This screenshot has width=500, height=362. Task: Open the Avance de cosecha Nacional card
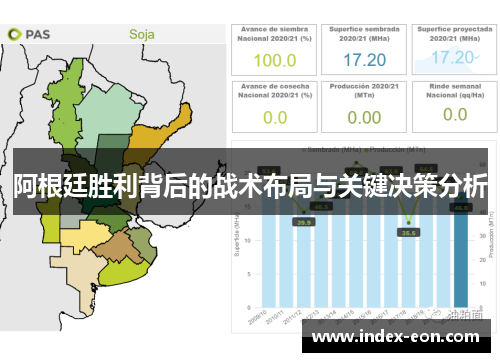pyautogui.click(x=274, y=107)
